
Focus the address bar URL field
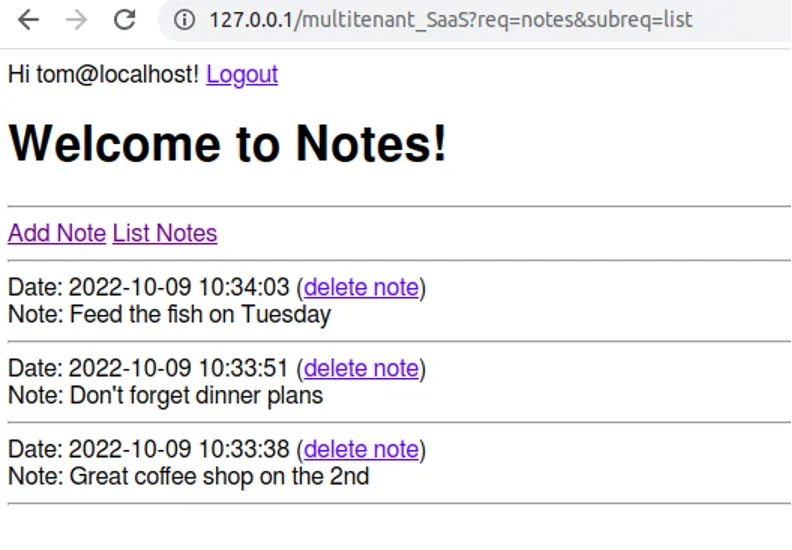pos(450,19)
